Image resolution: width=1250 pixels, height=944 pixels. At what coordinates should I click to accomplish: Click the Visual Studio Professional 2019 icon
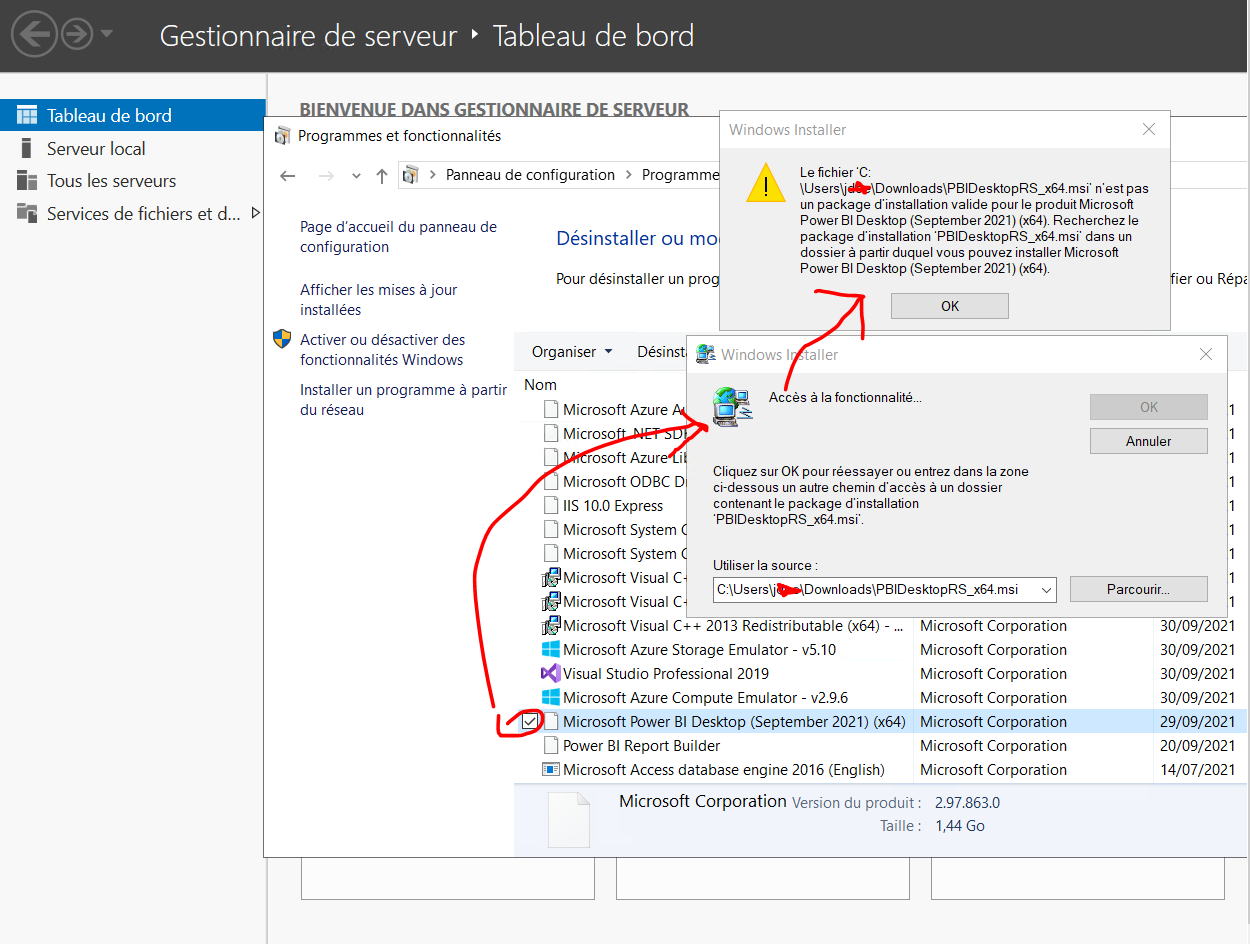point(551,674)
